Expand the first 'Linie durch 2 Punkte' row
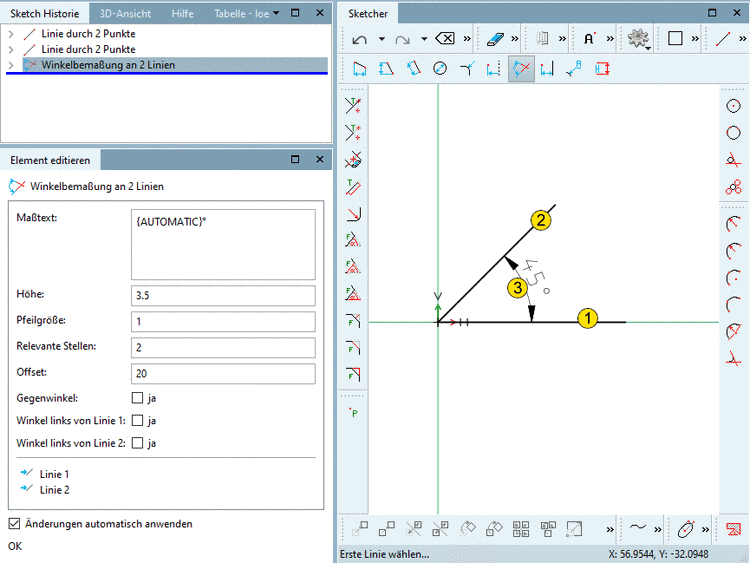Image resolution: width=750 pixels, height=563 pixels. point(11,34)
